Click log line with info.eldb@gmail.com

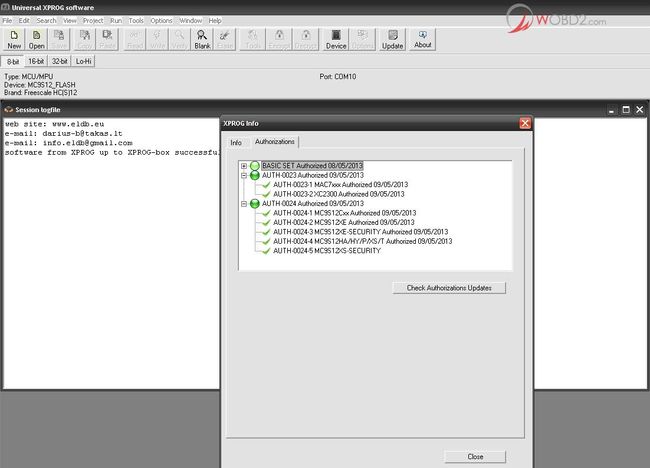coord(69,143)
